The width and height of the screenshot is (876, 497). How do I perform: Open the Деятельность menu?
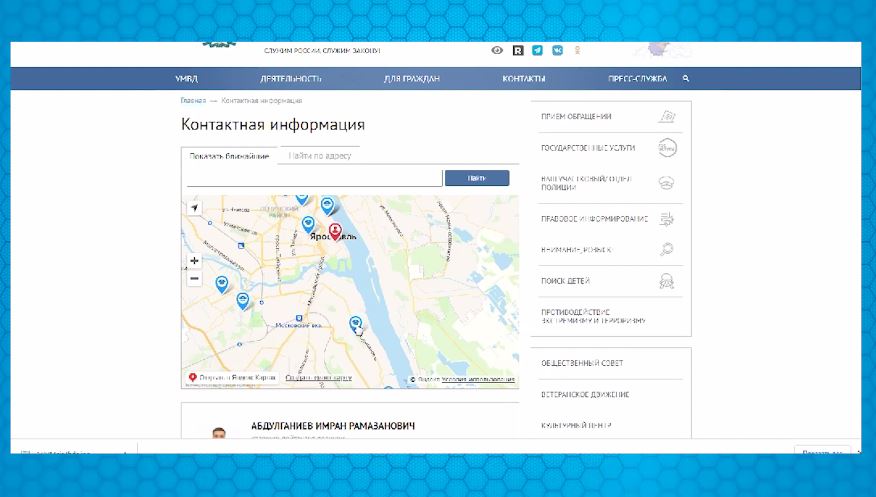pyautogui.click(x=291, y=79)
